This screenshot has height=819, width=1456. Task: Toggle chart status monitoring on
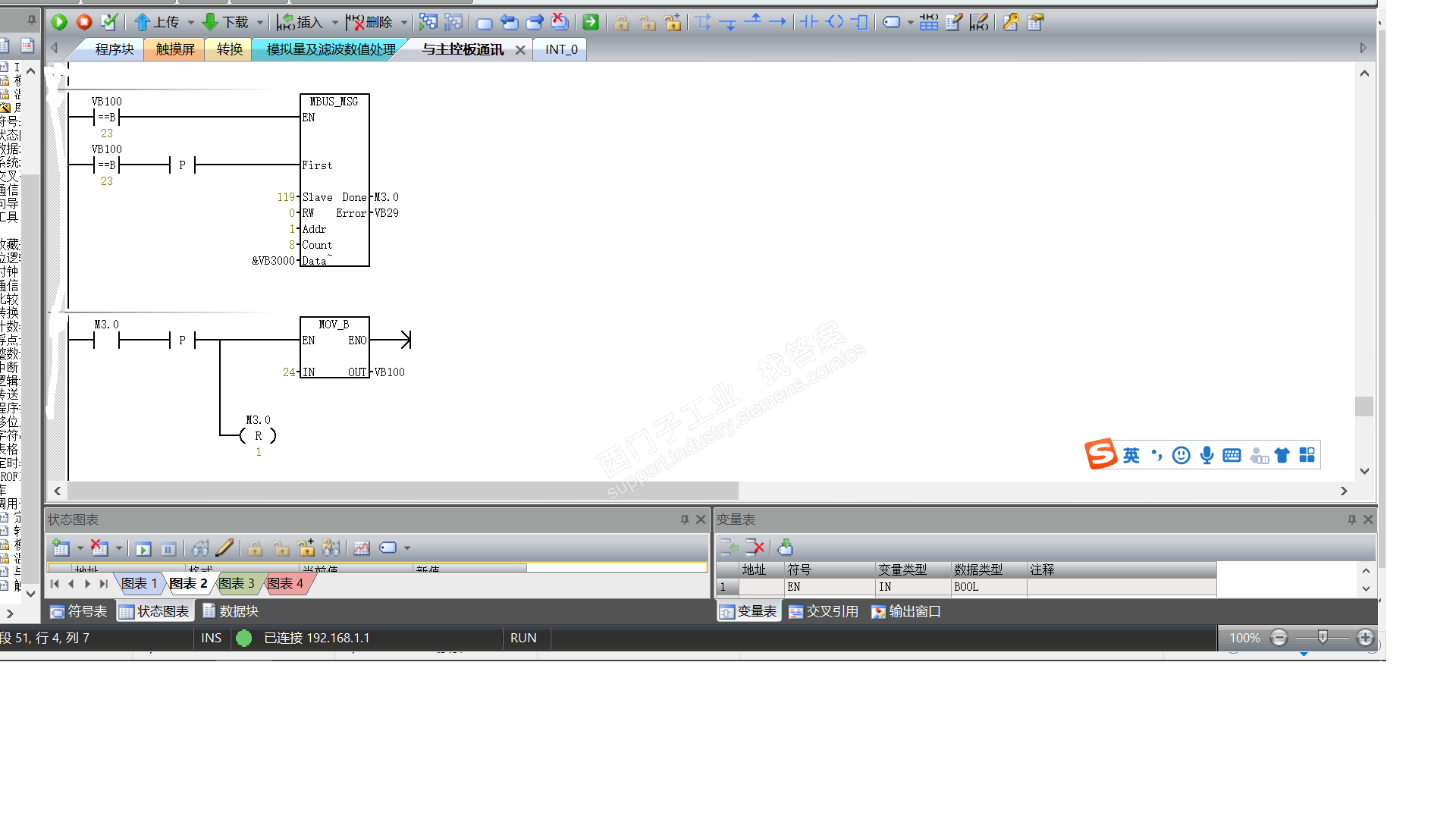coord(143,548)
